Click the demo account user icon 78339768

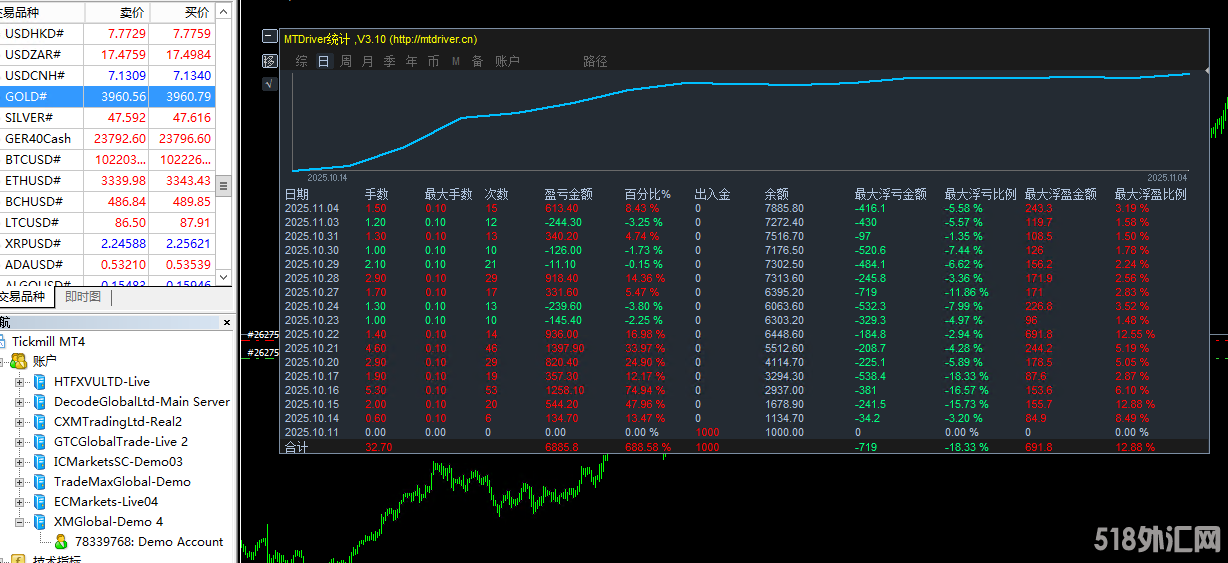pyautogui.click(x=61, y=542)
